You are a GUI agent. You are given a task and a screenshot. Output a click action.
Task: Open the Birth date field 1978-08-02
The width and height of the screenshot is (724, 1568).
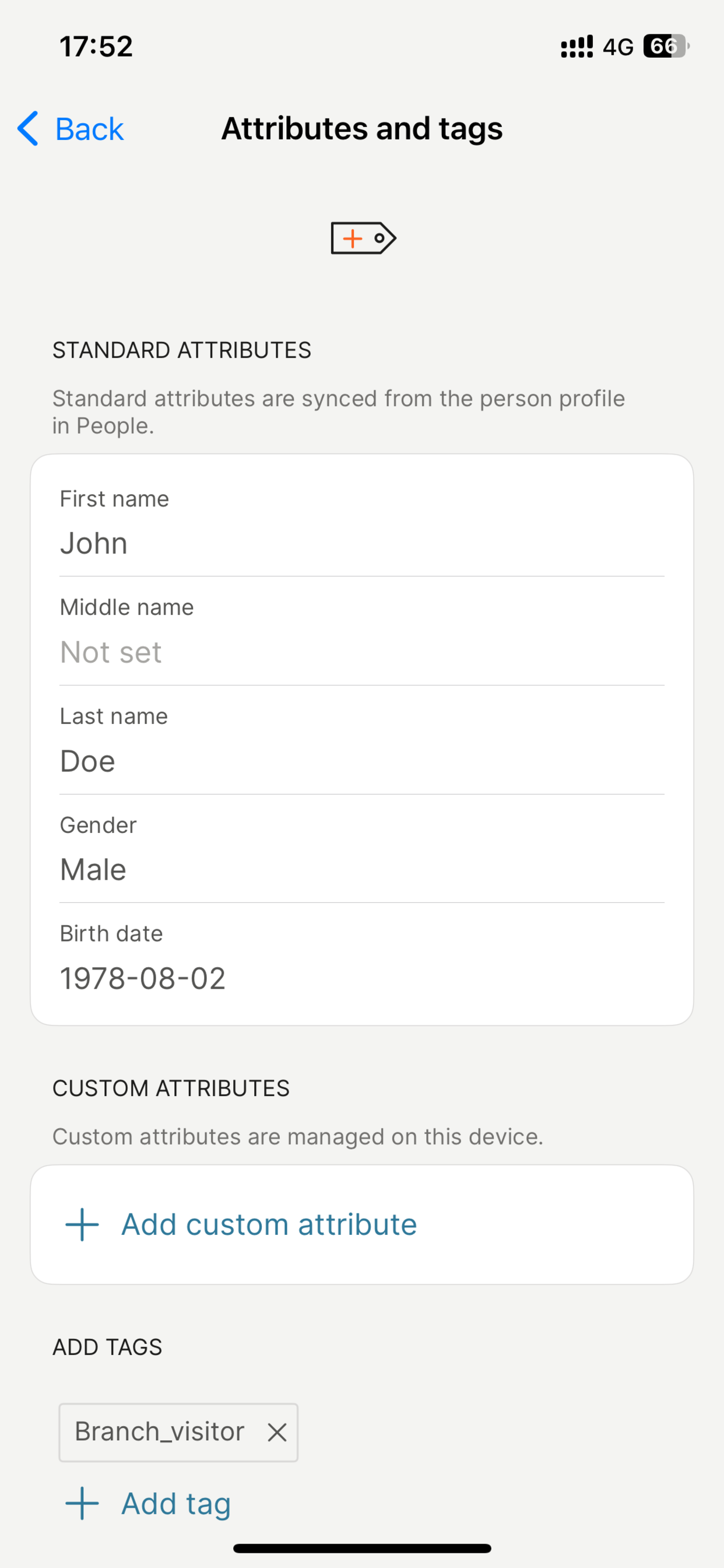(362, 957)
